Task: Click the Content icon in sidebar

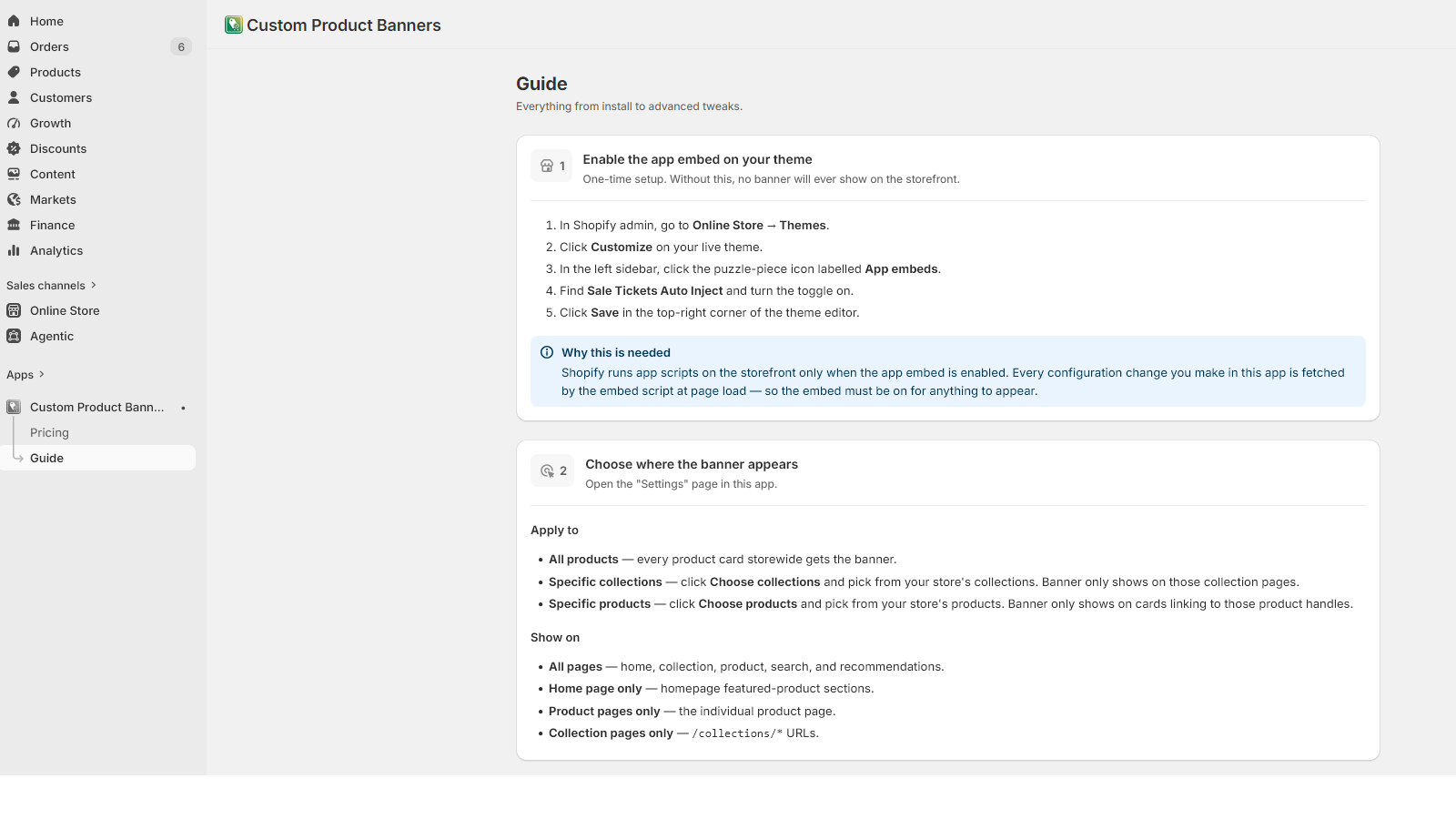Action: coord(14,174)
